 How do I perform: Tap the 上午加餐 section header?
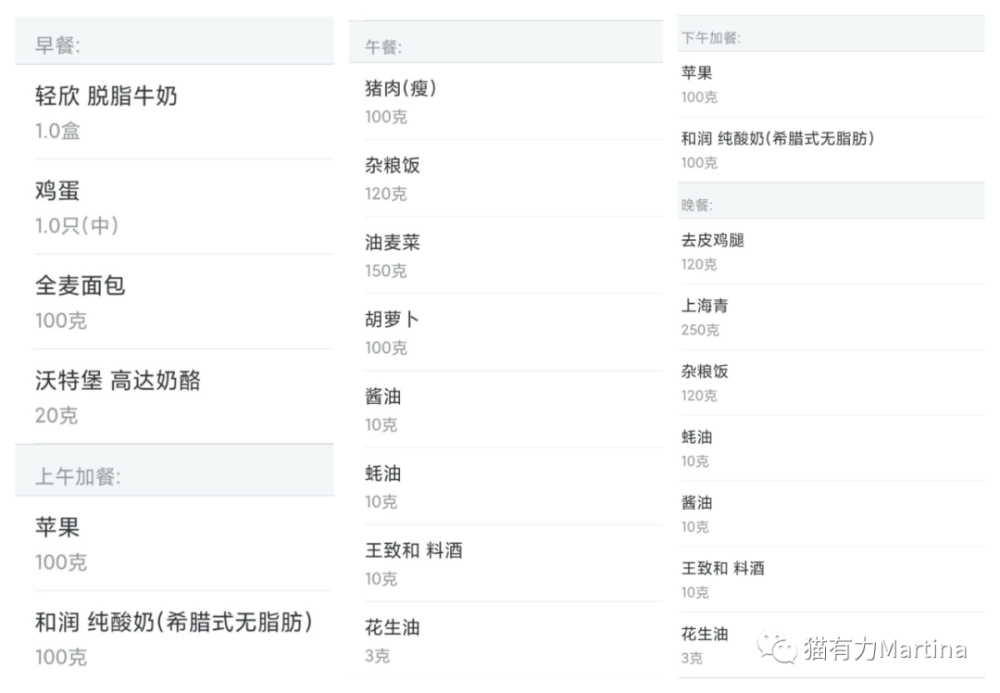(x=174, y=472)
